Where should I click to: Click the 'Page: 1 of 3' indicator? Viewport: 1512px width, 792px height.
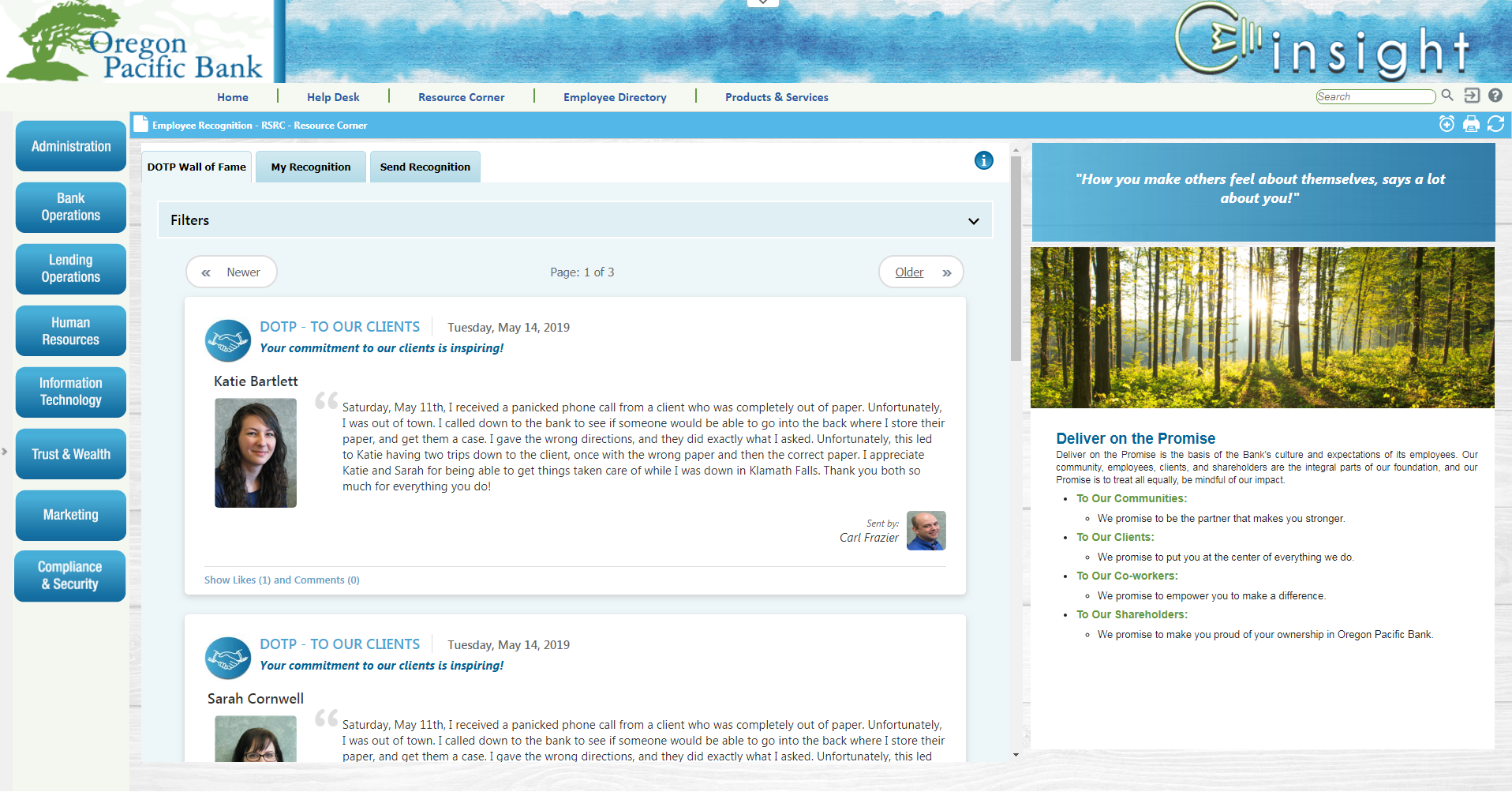[582, 272]
